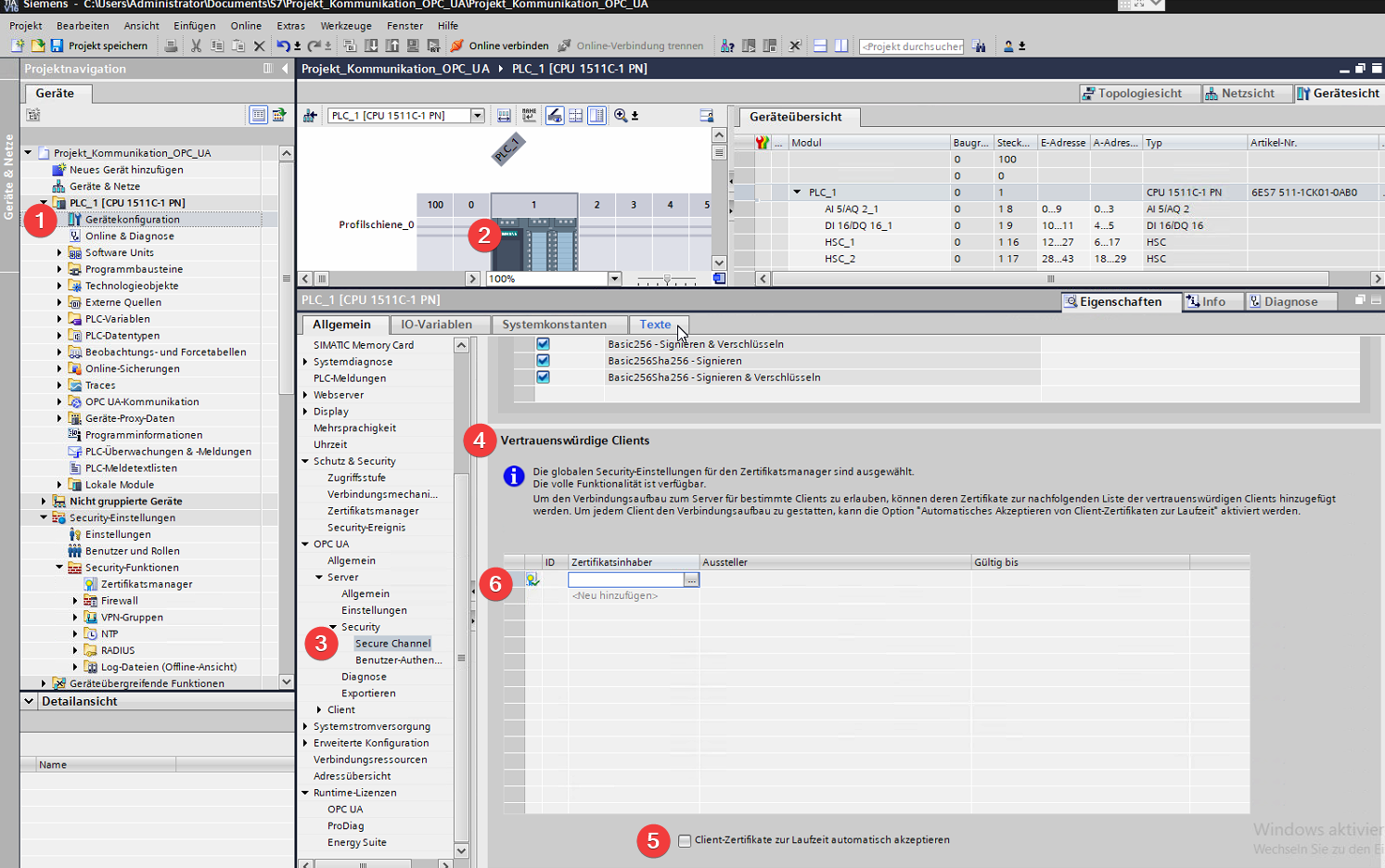Switch to the Systemkonstanten tab
This screenshot has height=868, width=1385.
555,325
